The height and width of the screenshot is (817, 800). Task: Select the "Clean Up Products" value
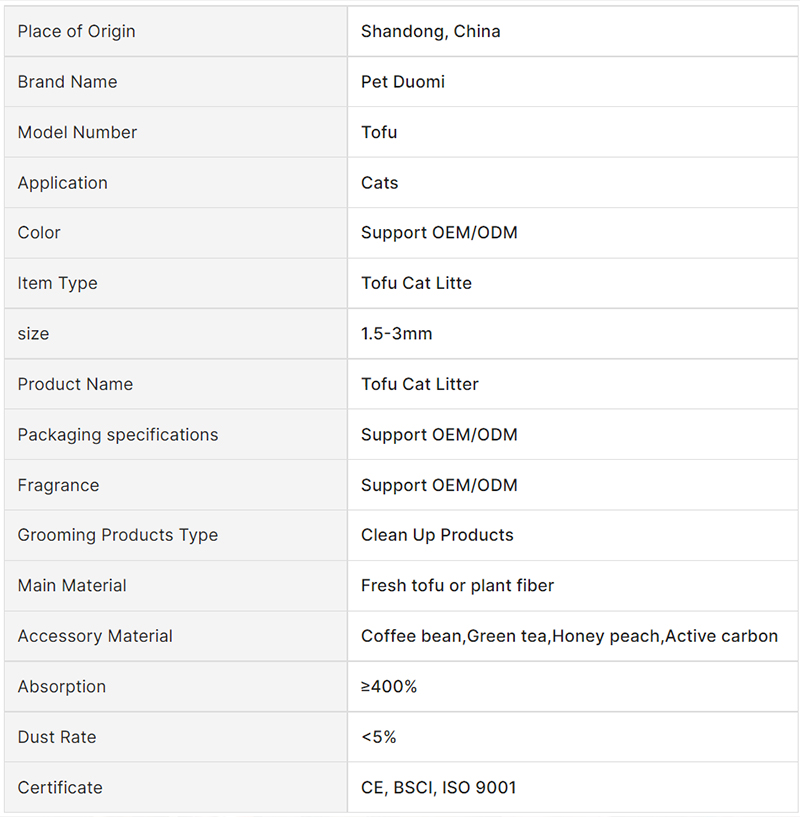(437, 535)
